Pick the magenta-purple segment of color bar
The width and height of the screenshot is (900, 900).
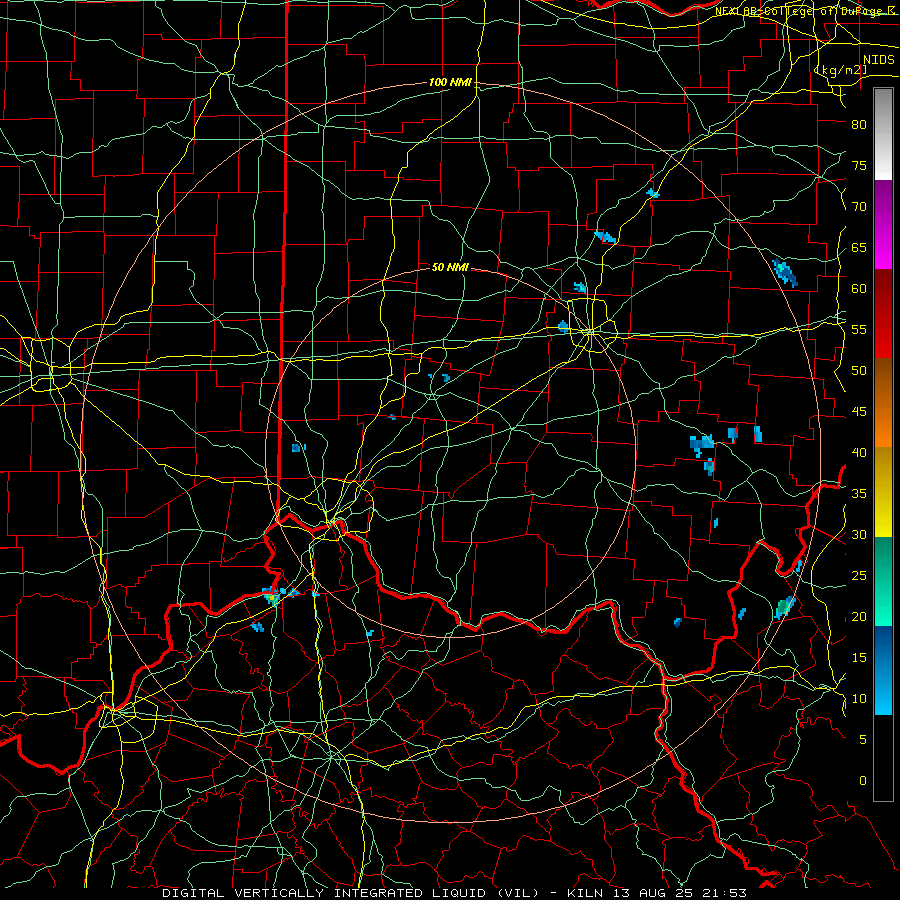point(883,225)
